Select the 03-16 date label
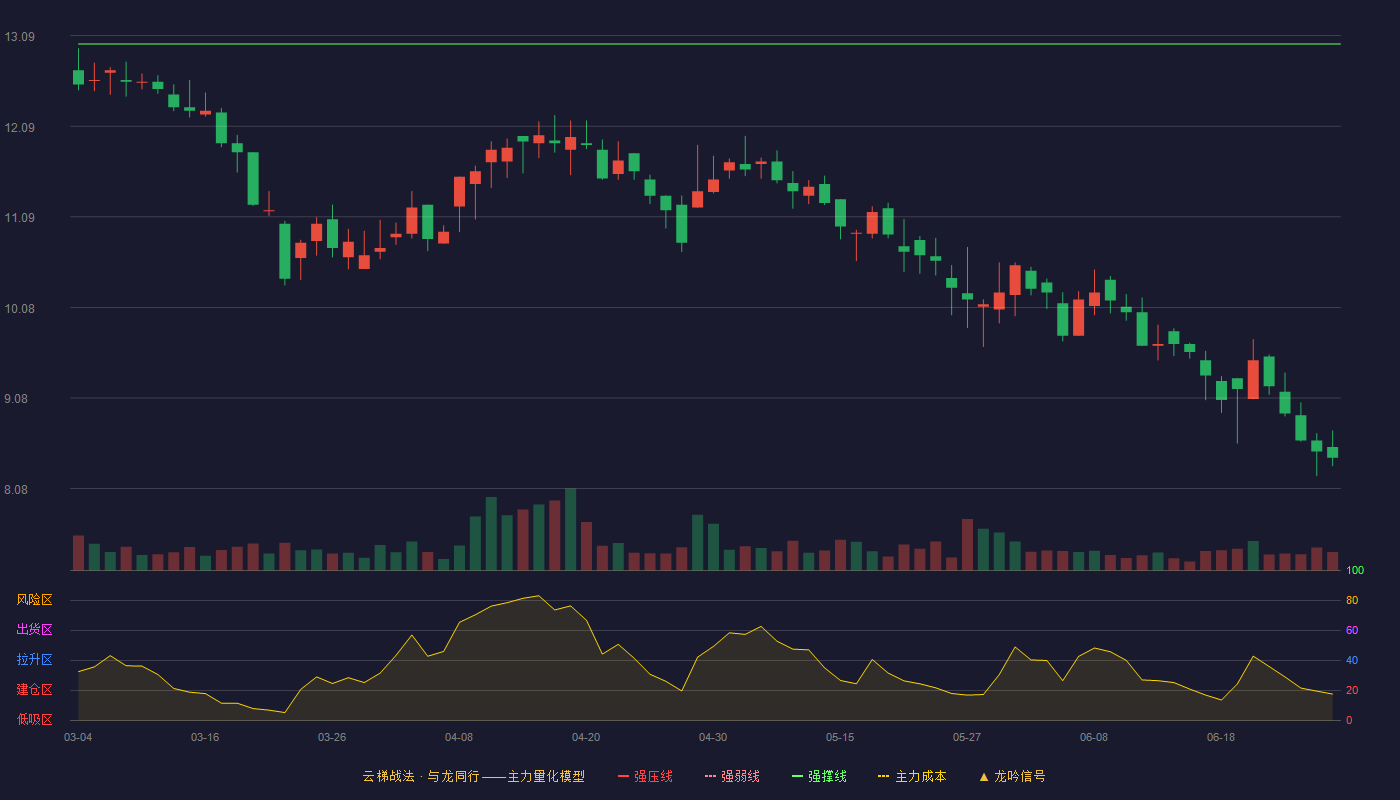 pyautogui.click(x=205, y=737)
